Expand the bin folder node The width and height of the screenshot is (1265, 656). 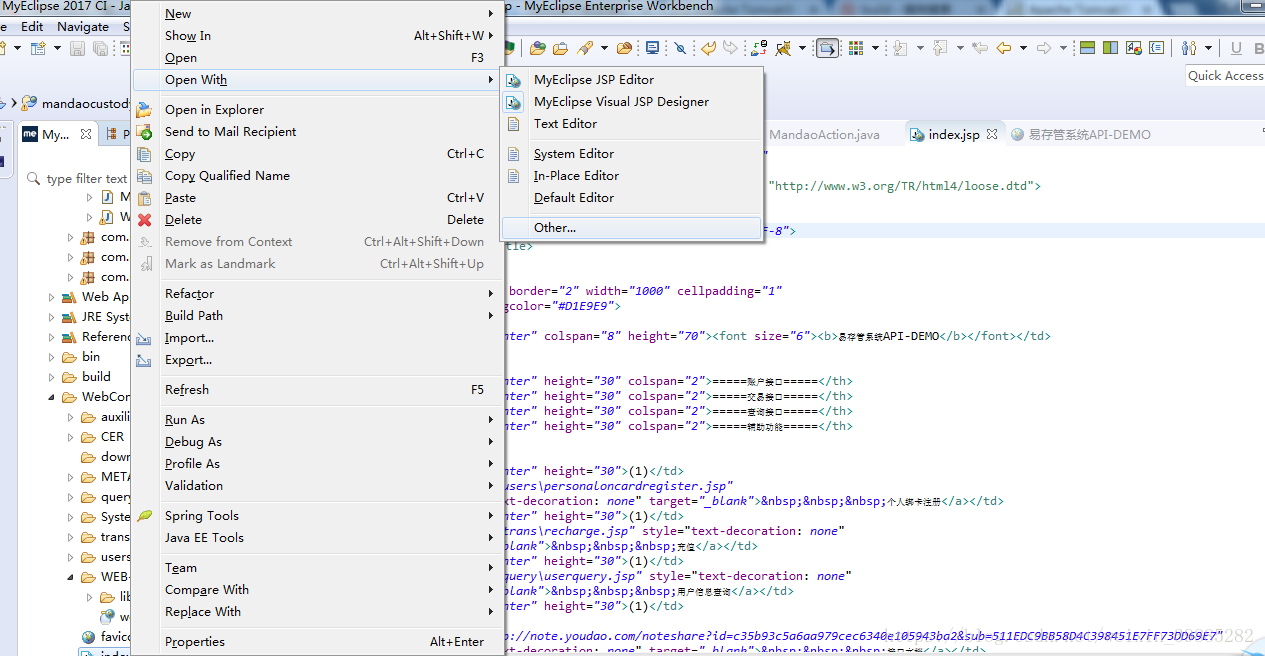52,357
